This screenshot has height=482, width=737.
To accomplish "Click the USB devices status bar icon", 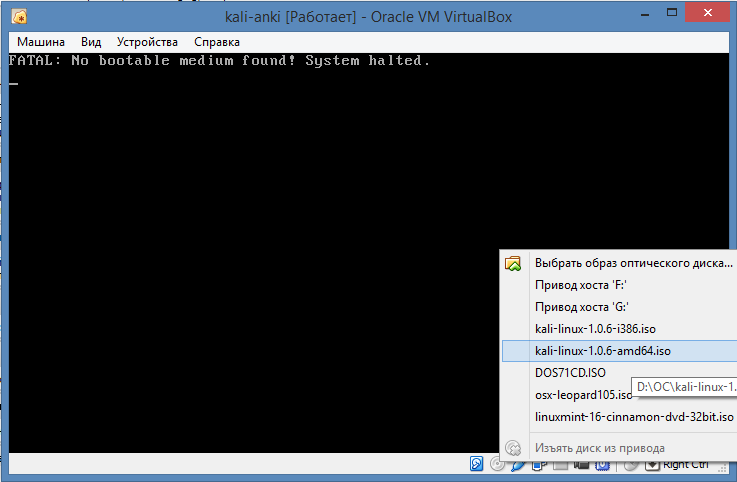I will click(x=518, y=466).
